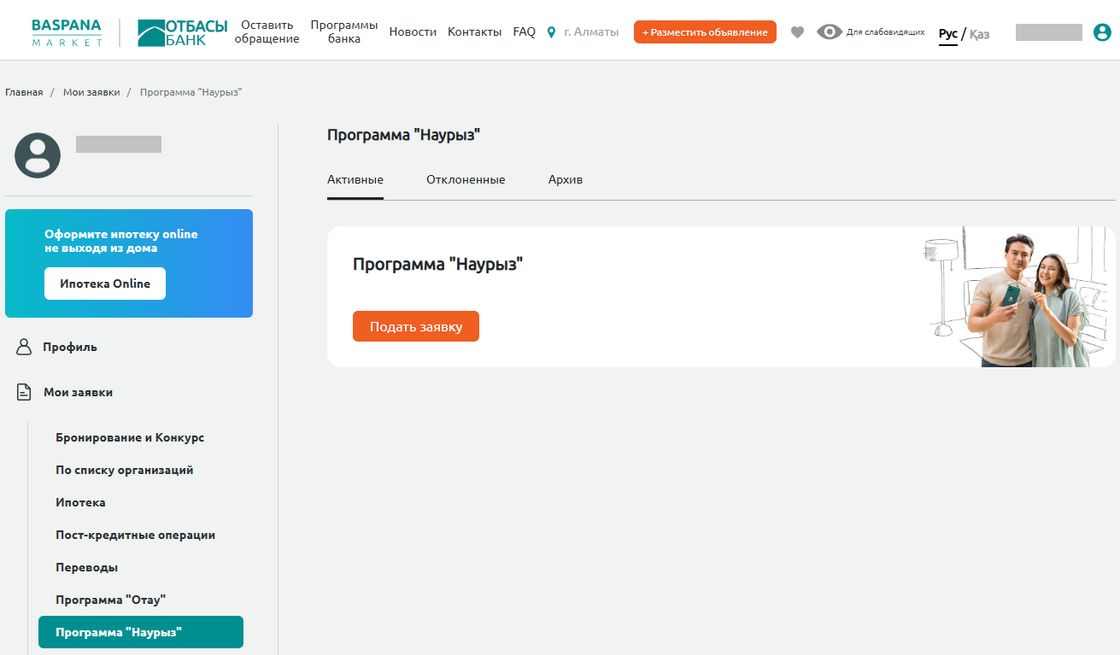This screenshot has width=1120, height=655.
Task: Open the г. Алматы city selector
Action: point(591,32)
